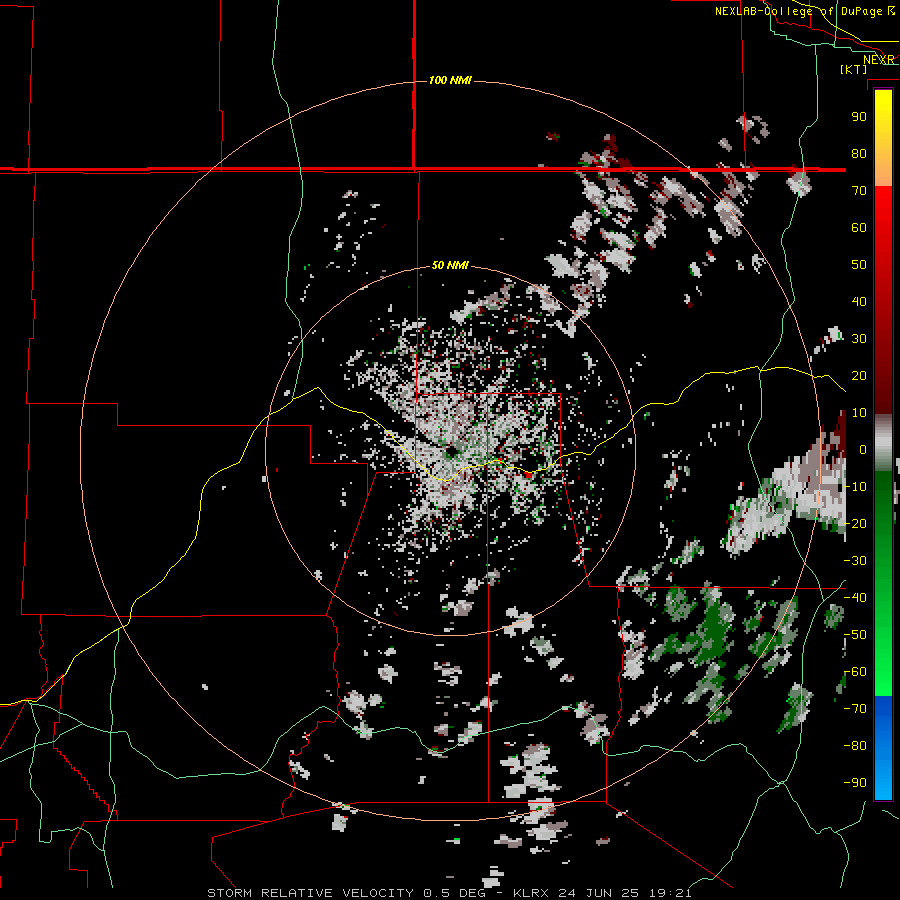This screenshot has height=900, width=900.
Task: Click the -30 knot scale label
Action: [x=855, y=561]
